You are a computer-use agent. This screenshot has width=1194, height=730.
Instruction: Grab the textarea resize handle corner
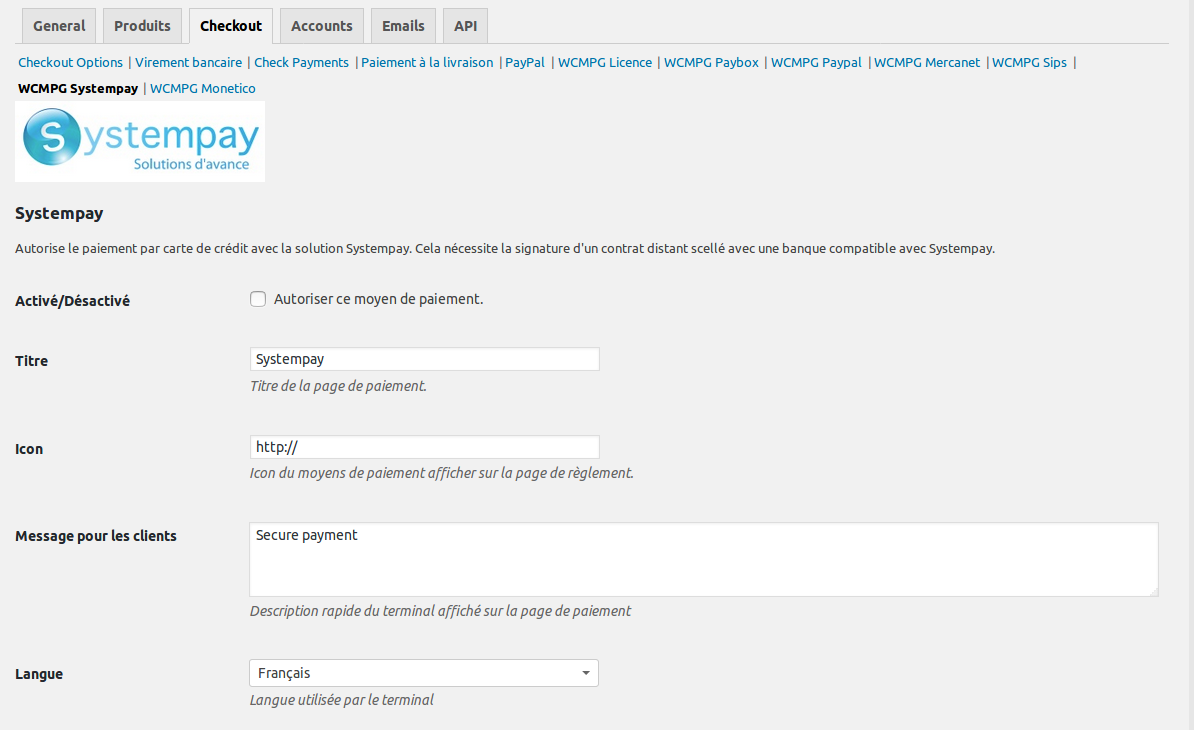click(x=1153, y=591)
